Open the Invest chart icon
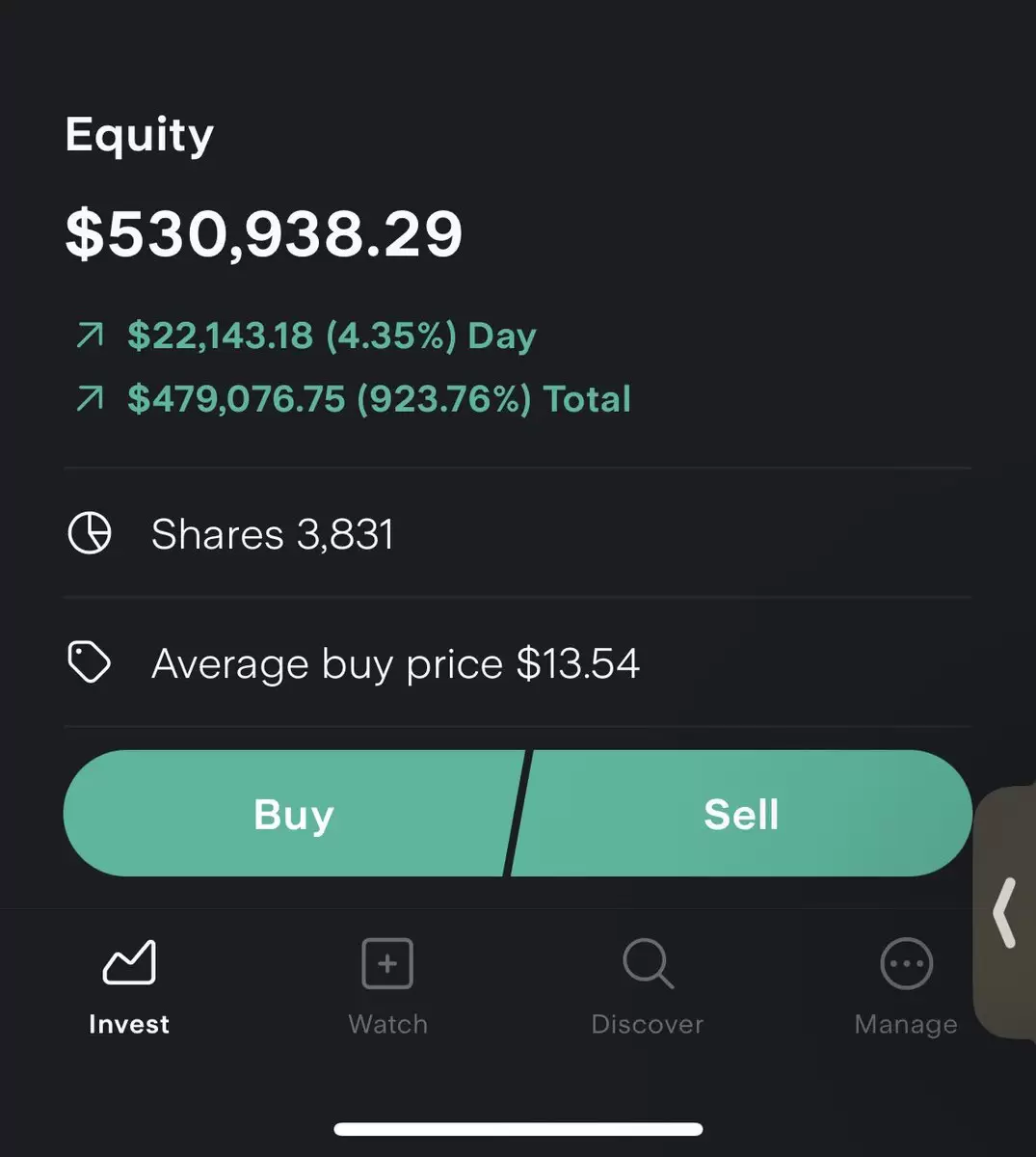 (129, 962)
